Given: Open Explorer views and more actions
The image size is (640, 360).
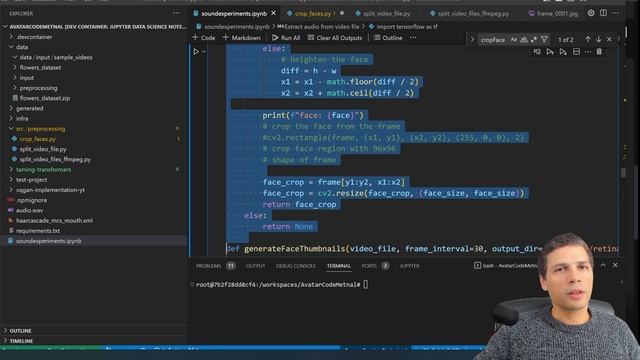Looking at the screenshot, I should pos(176,13).
